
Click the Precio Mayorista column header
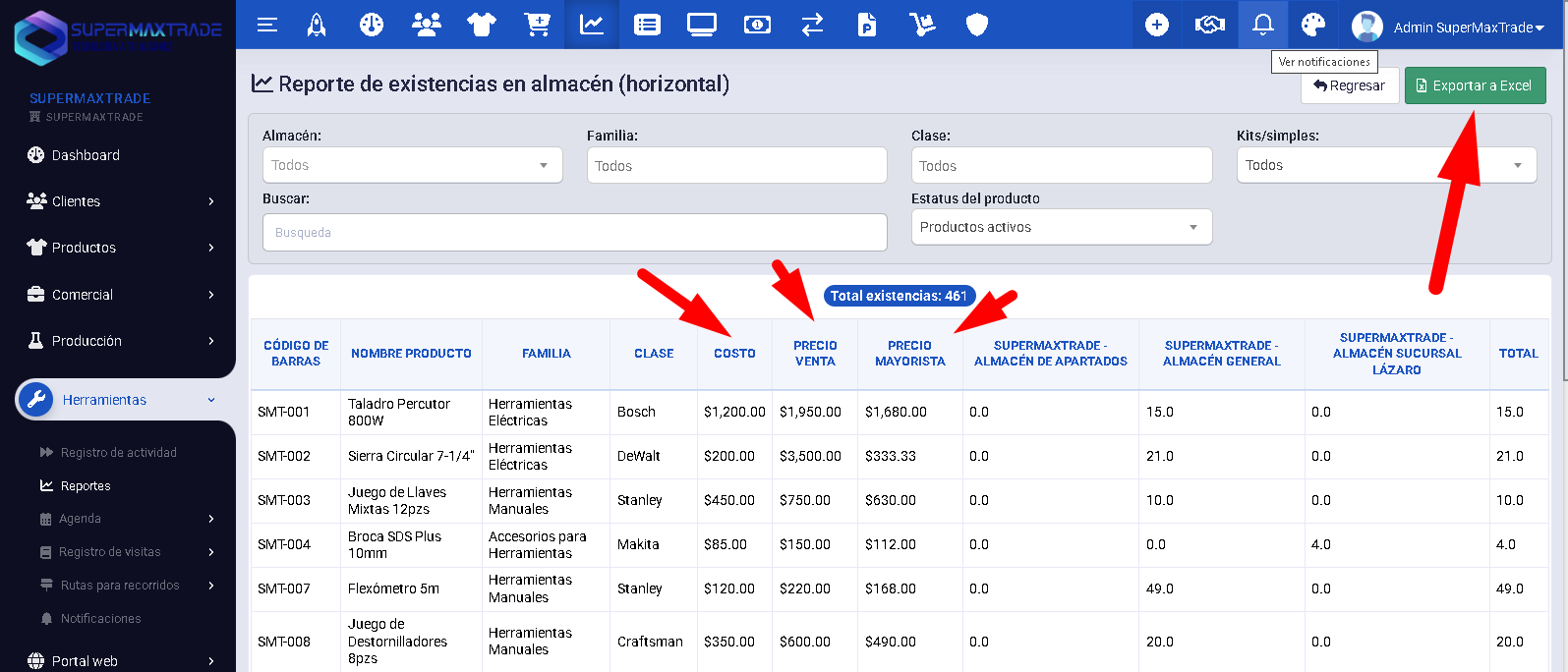click(910, 354)
